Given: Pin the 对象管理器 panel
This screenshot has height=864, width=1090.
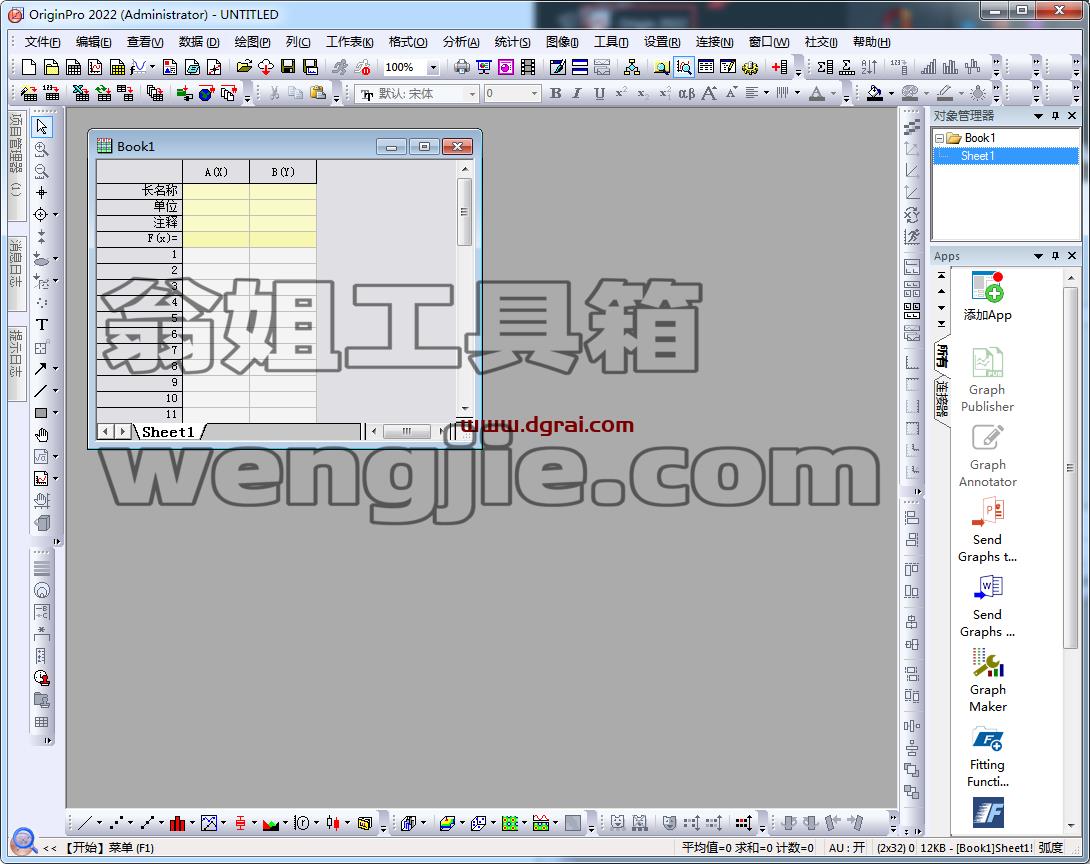Looking at the screenshot, I should tap(1055, 116).
